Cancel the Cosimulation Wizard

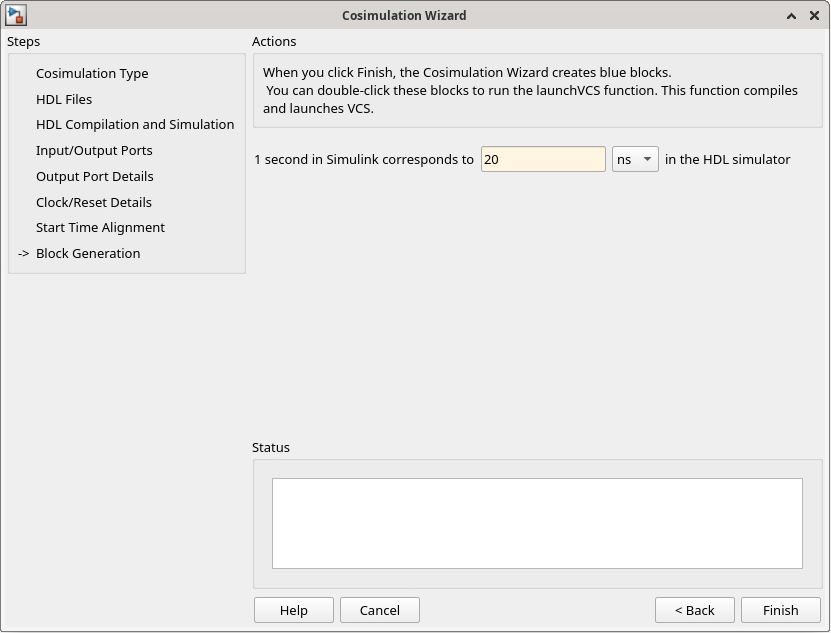[380, 610]
